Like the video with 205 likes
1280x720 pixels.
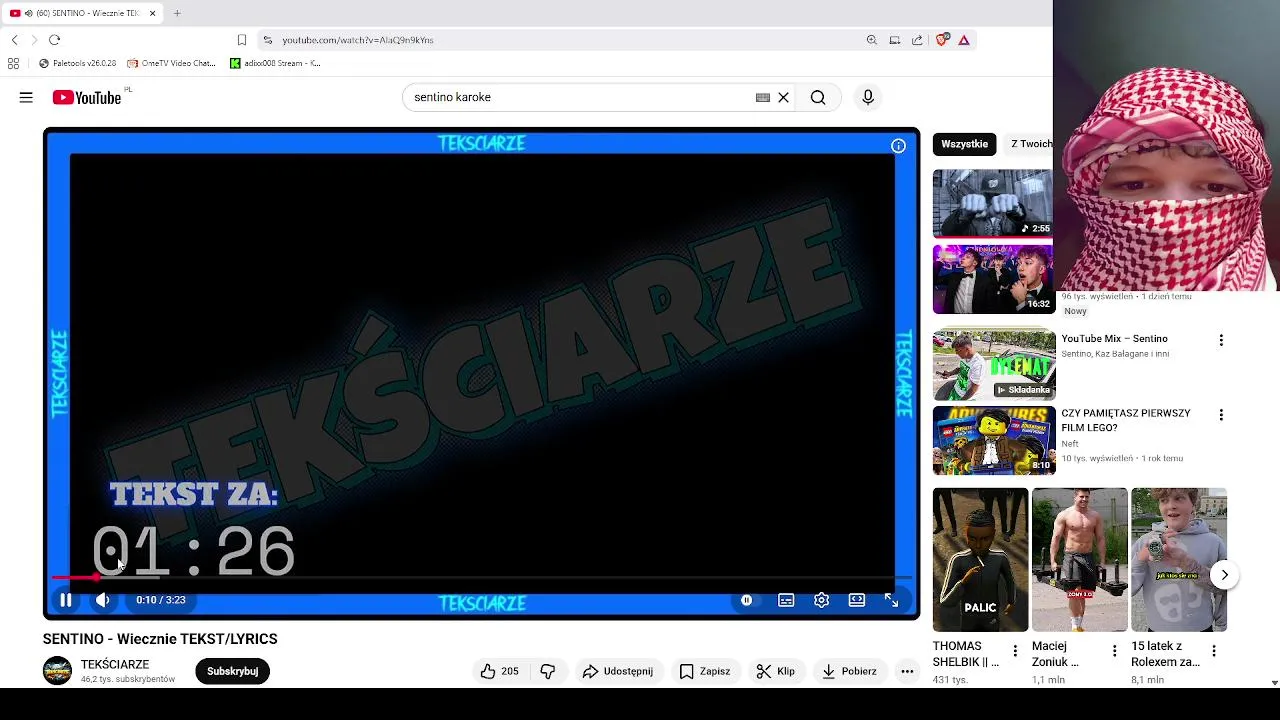point(499,671)
